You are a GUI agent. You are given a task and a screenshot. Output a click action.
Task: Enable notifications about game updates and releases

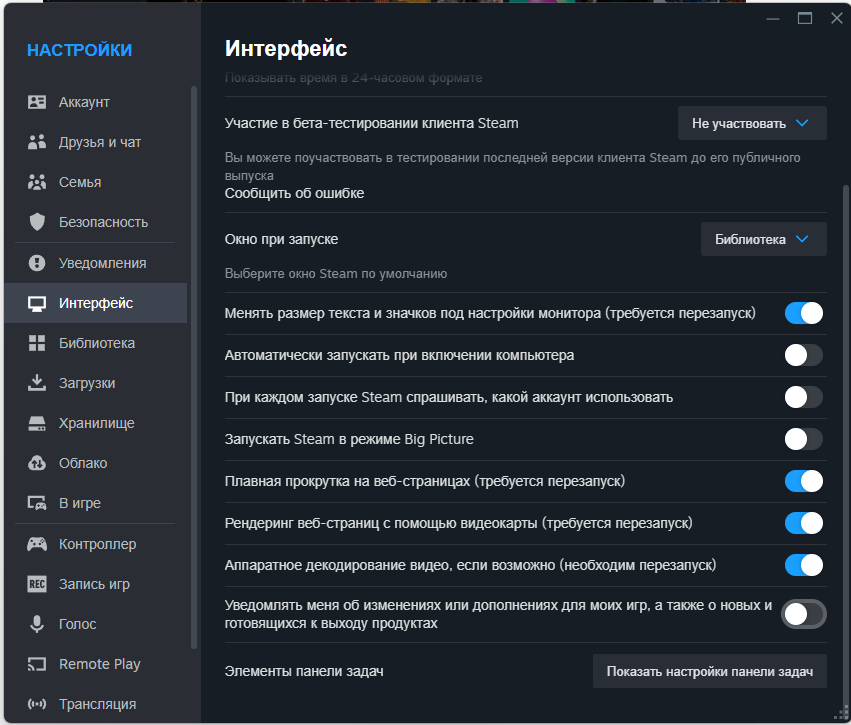tap(804, 614)
